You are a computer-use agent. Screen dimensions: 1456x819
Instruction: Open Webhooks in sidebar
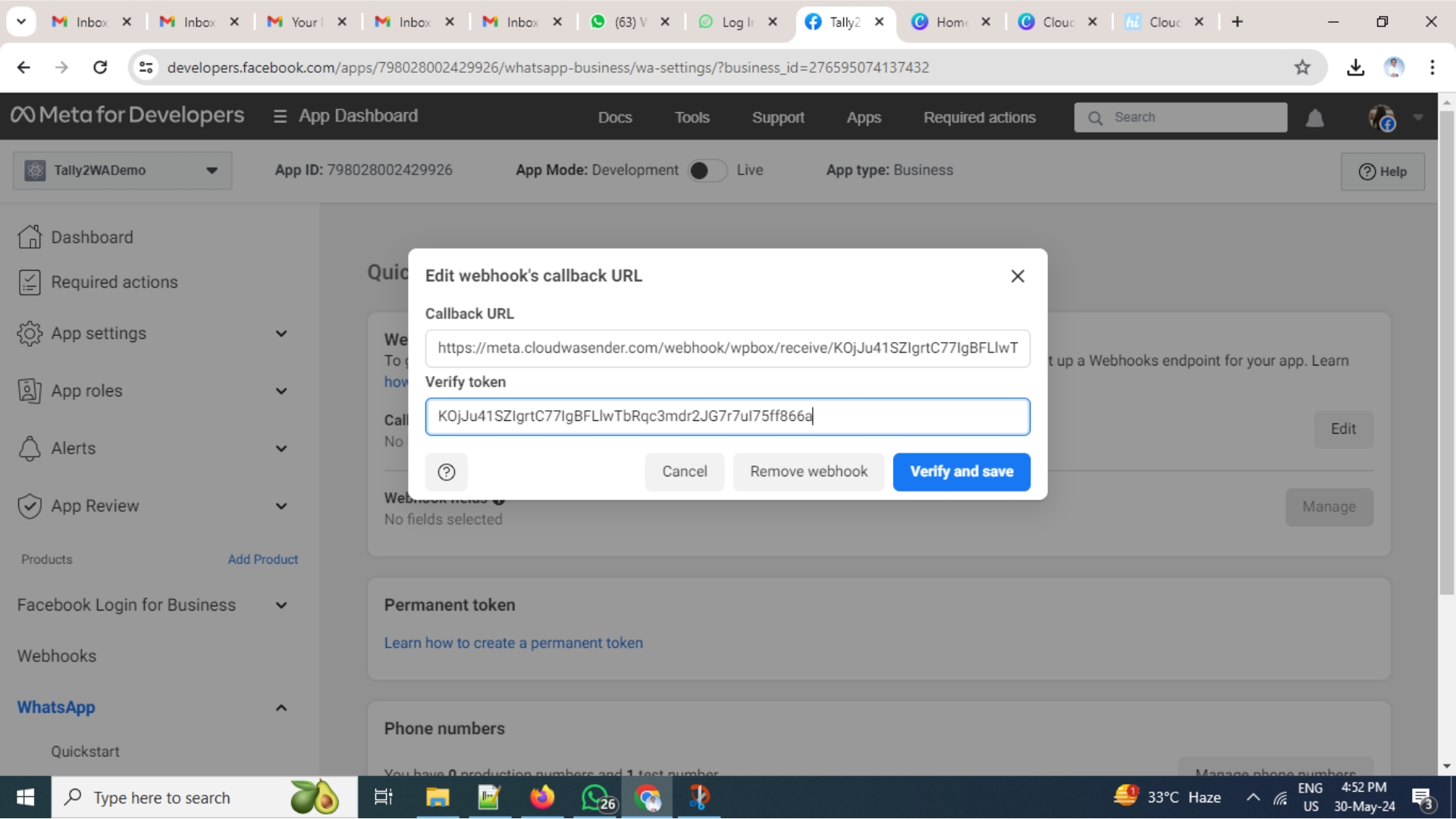coord(57,656)
